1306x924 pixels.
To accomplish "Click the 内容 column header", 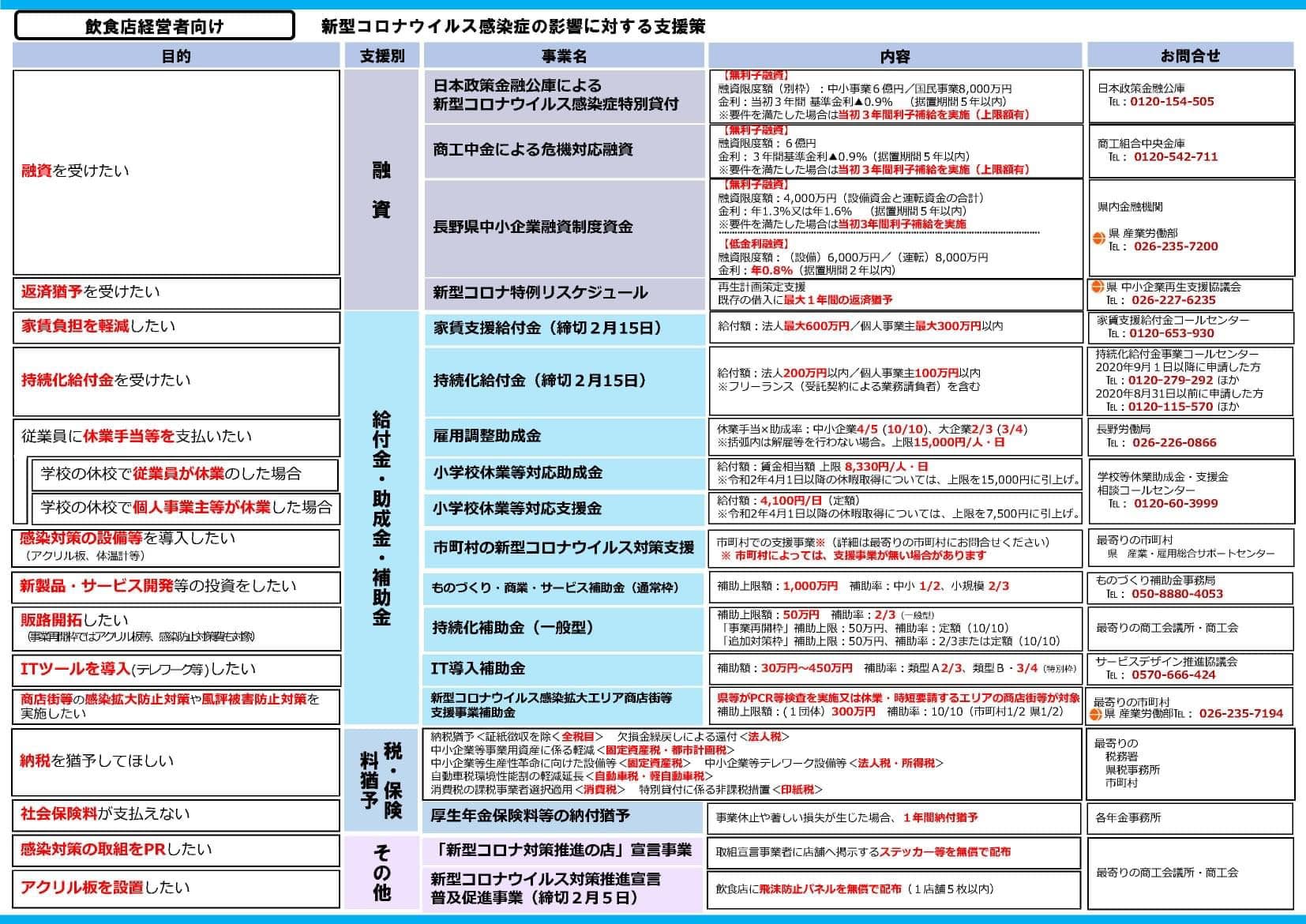I will tap(895, 55).
